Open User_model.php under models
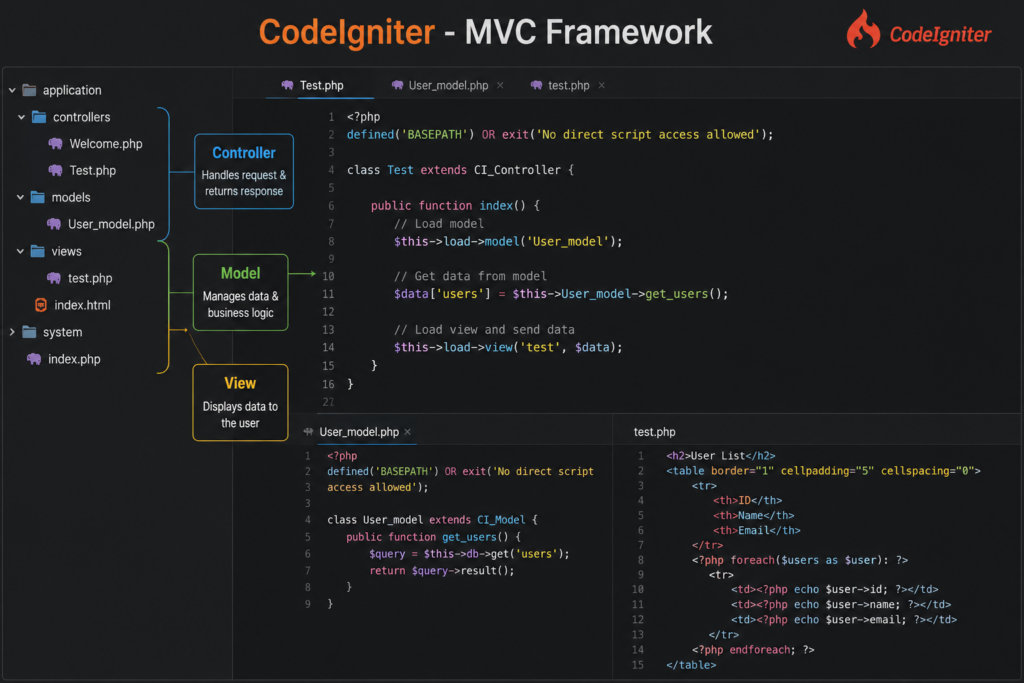 click(x=111, y=224)
